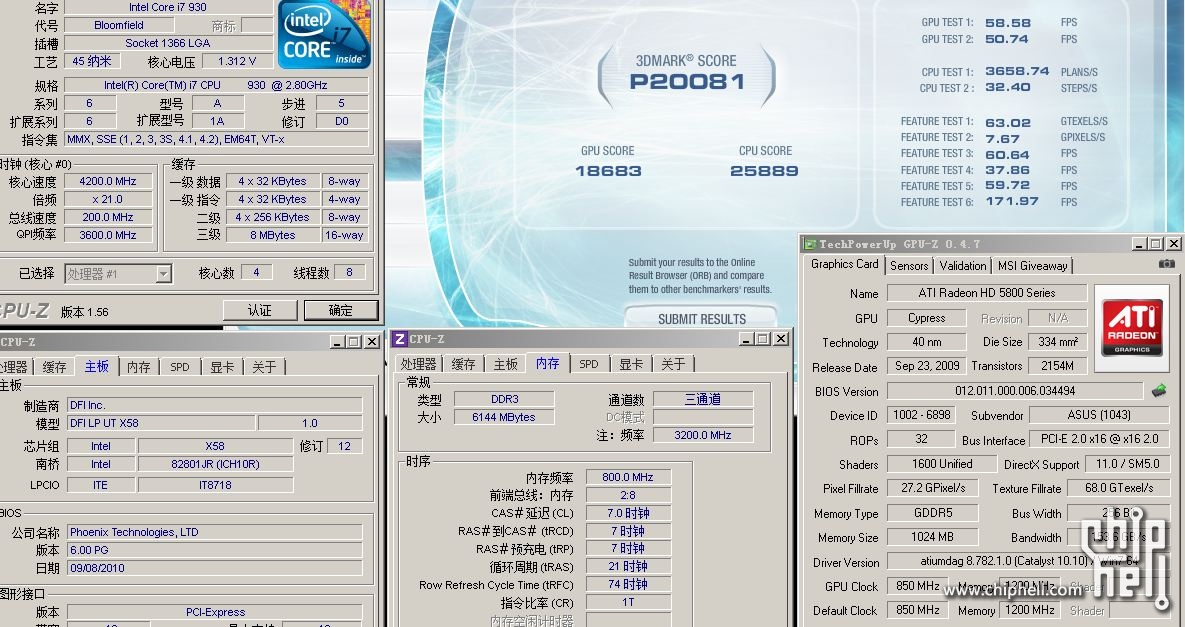Click the motherboard model field DFI LP UT X58
This screenshot has width=1185, height=627.
point(161,423)
